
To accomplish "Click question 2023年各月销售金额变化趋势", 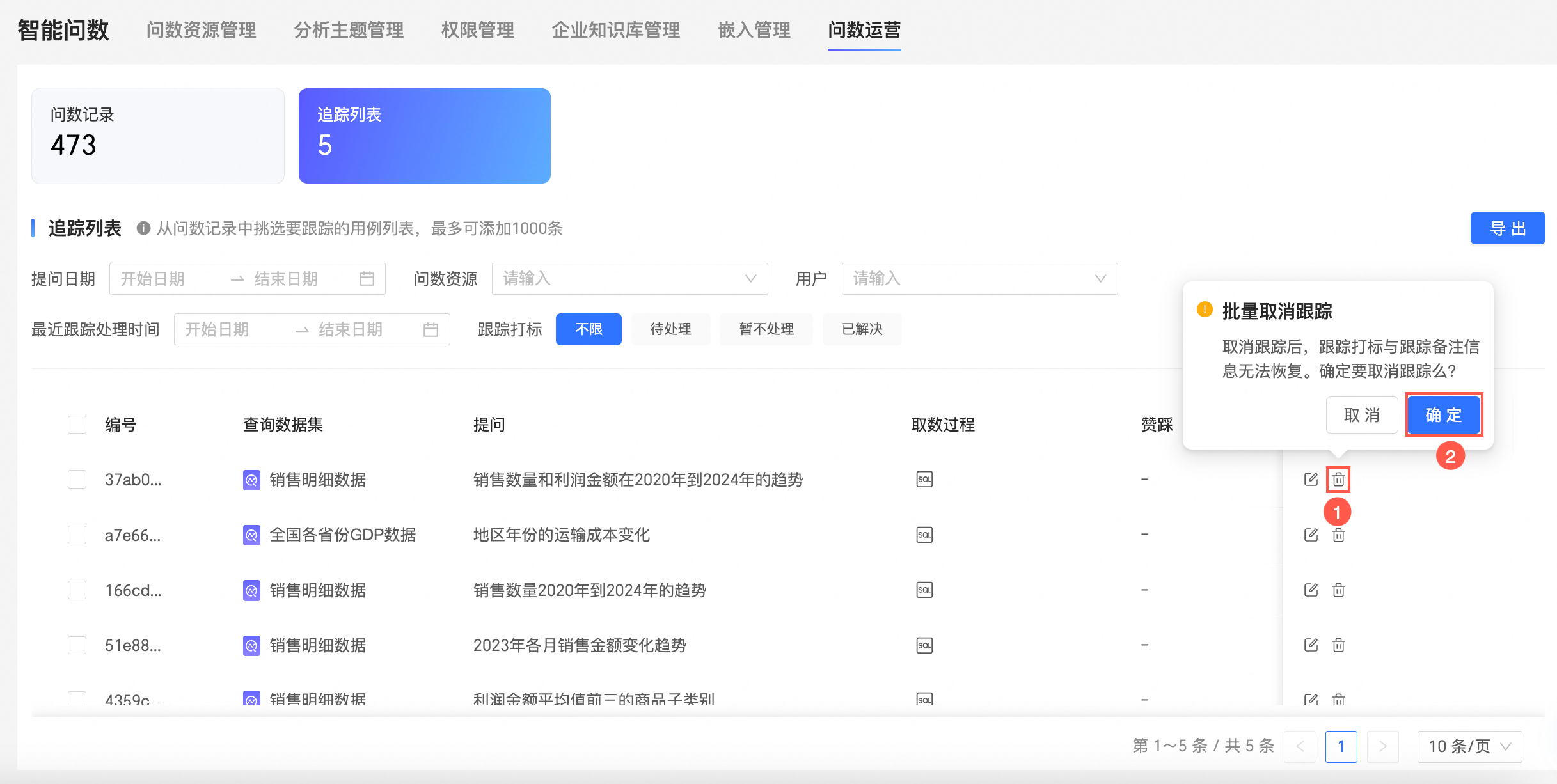I will coord(580,645).
